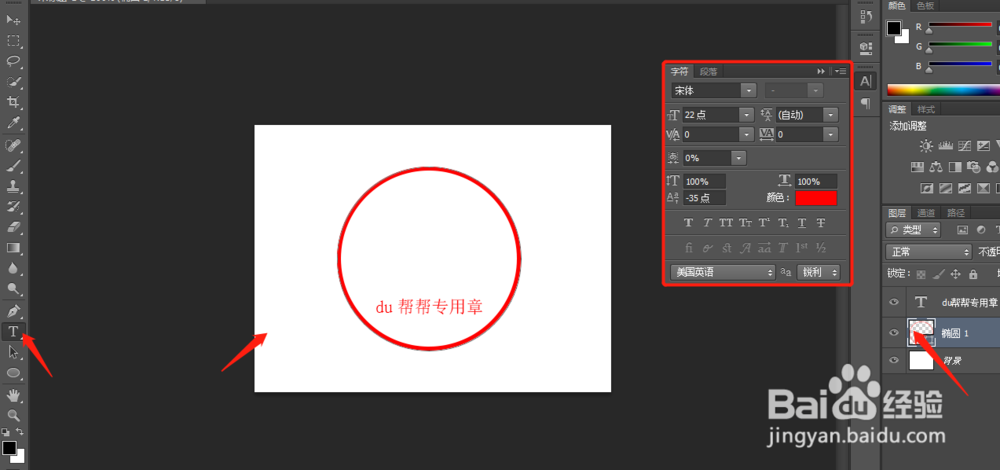Select the Lasso tool

[13, 61]
